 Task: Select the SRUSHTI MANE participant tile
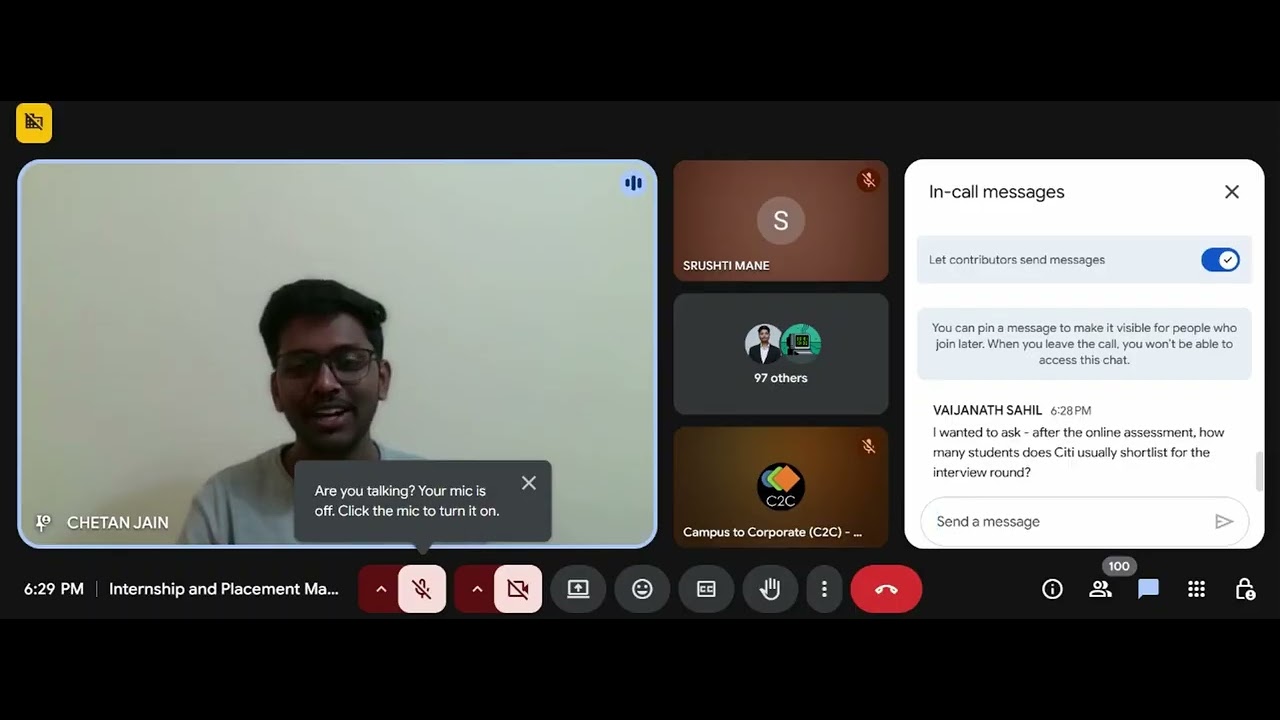[781, 220]
